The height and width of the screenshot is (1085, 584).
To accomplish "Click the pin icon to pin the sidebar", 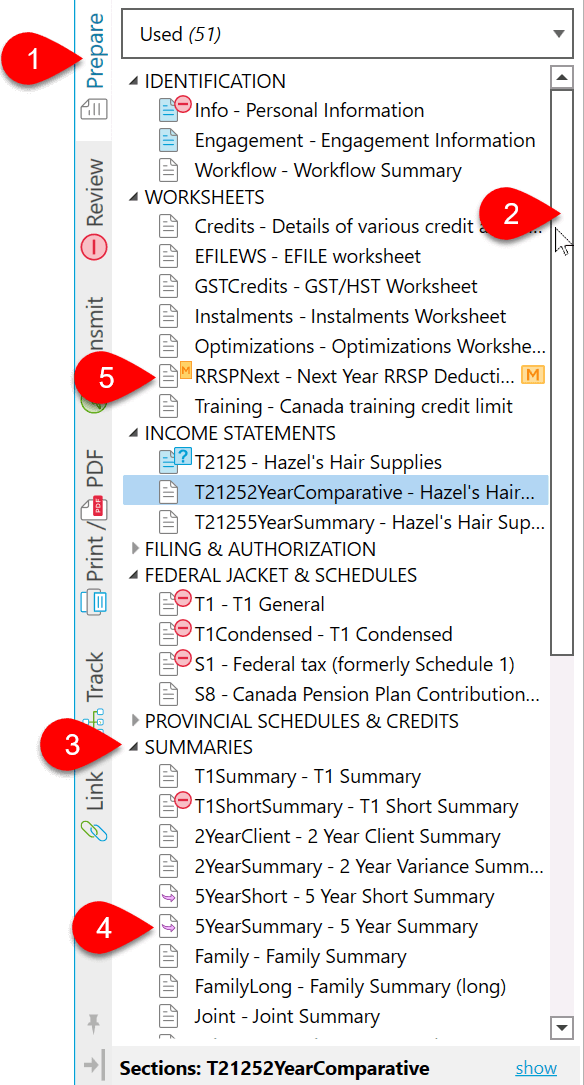I will pyautogui.click(x=92, y=1022).
